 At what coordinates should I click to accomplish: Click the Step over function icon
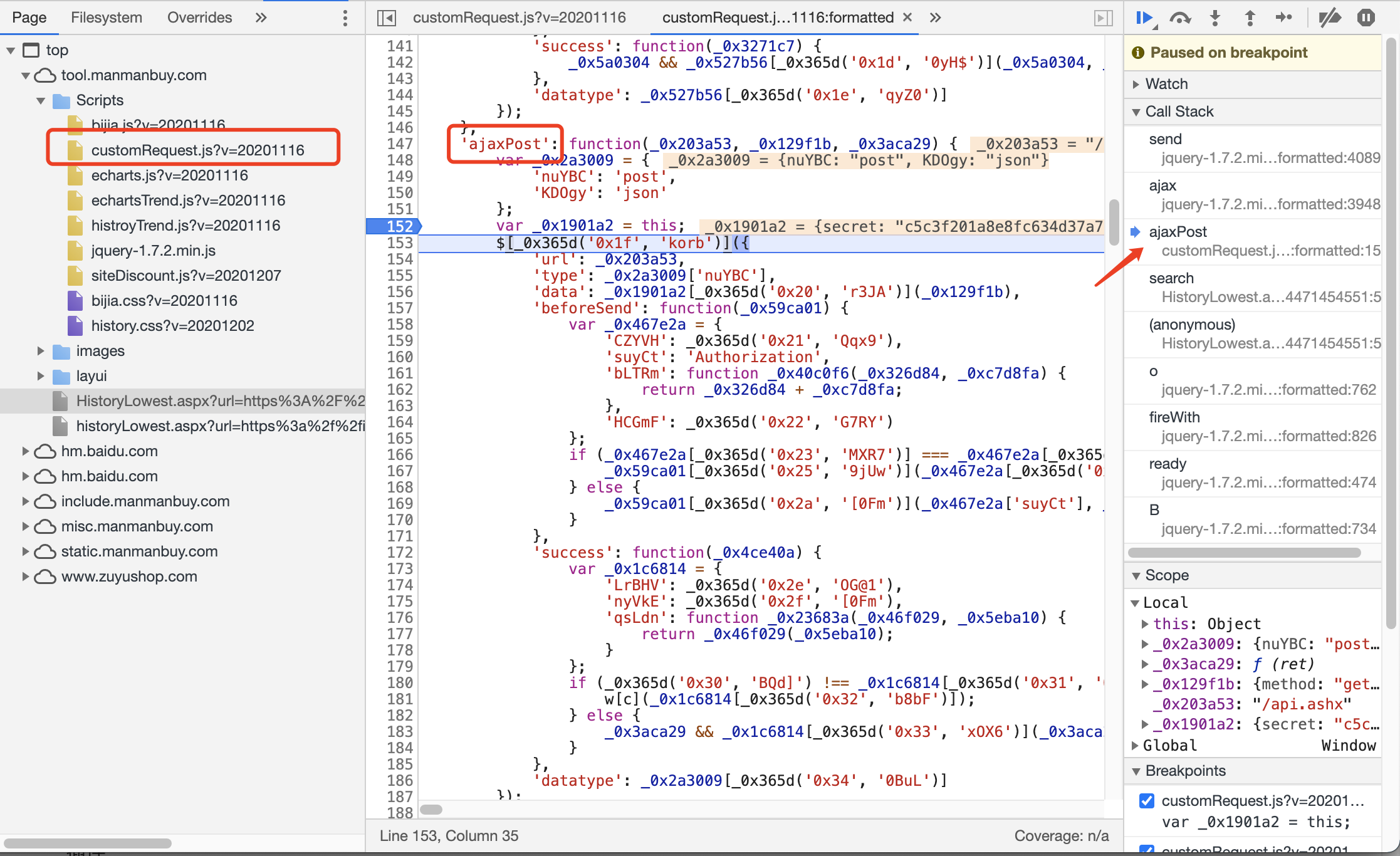coord(1180,18)
